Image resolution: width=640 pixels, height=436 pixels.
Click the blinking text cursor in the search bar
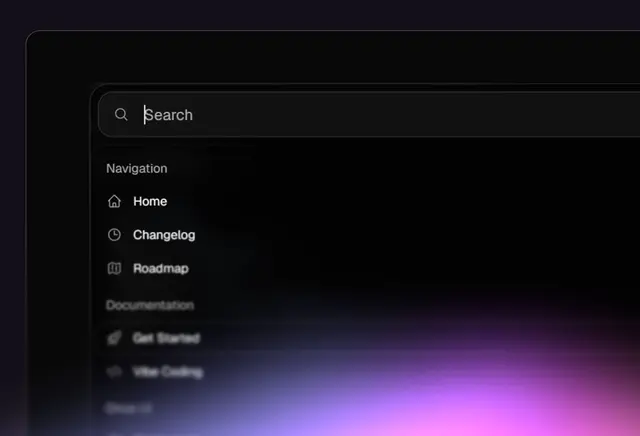[x=144, y=115]
